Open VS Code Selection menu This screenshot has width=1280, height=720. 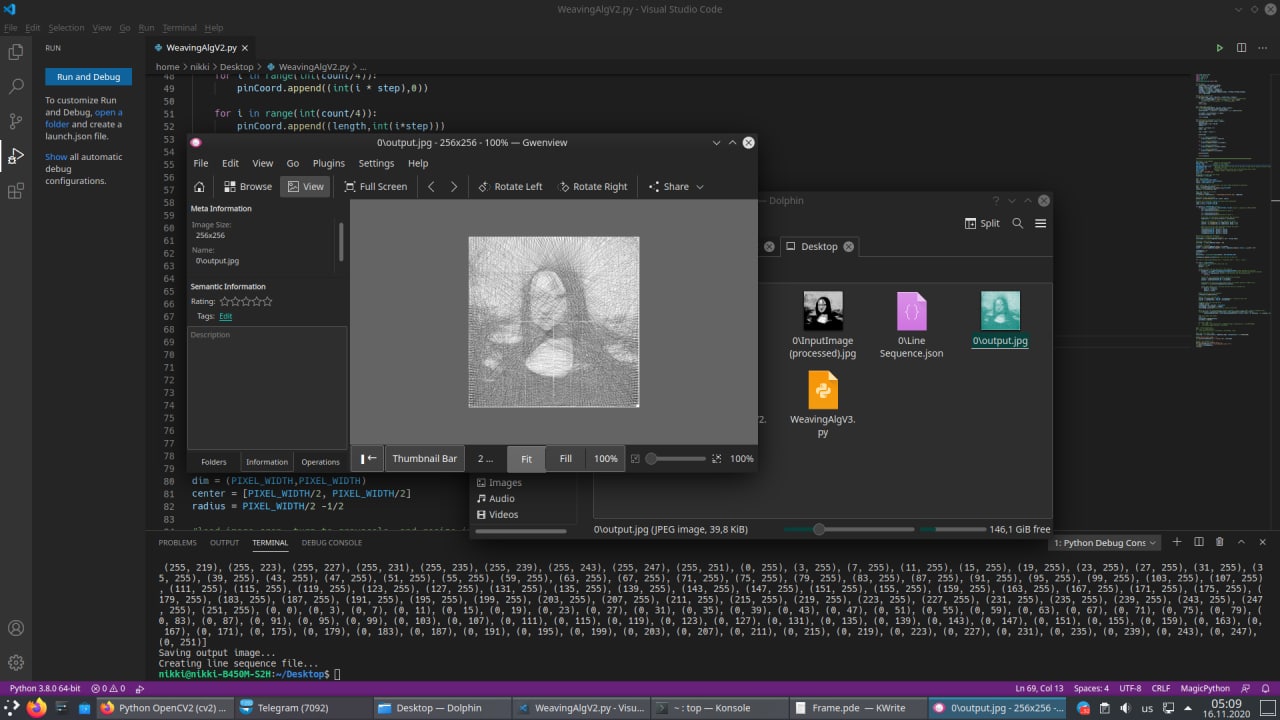[67, 28]
